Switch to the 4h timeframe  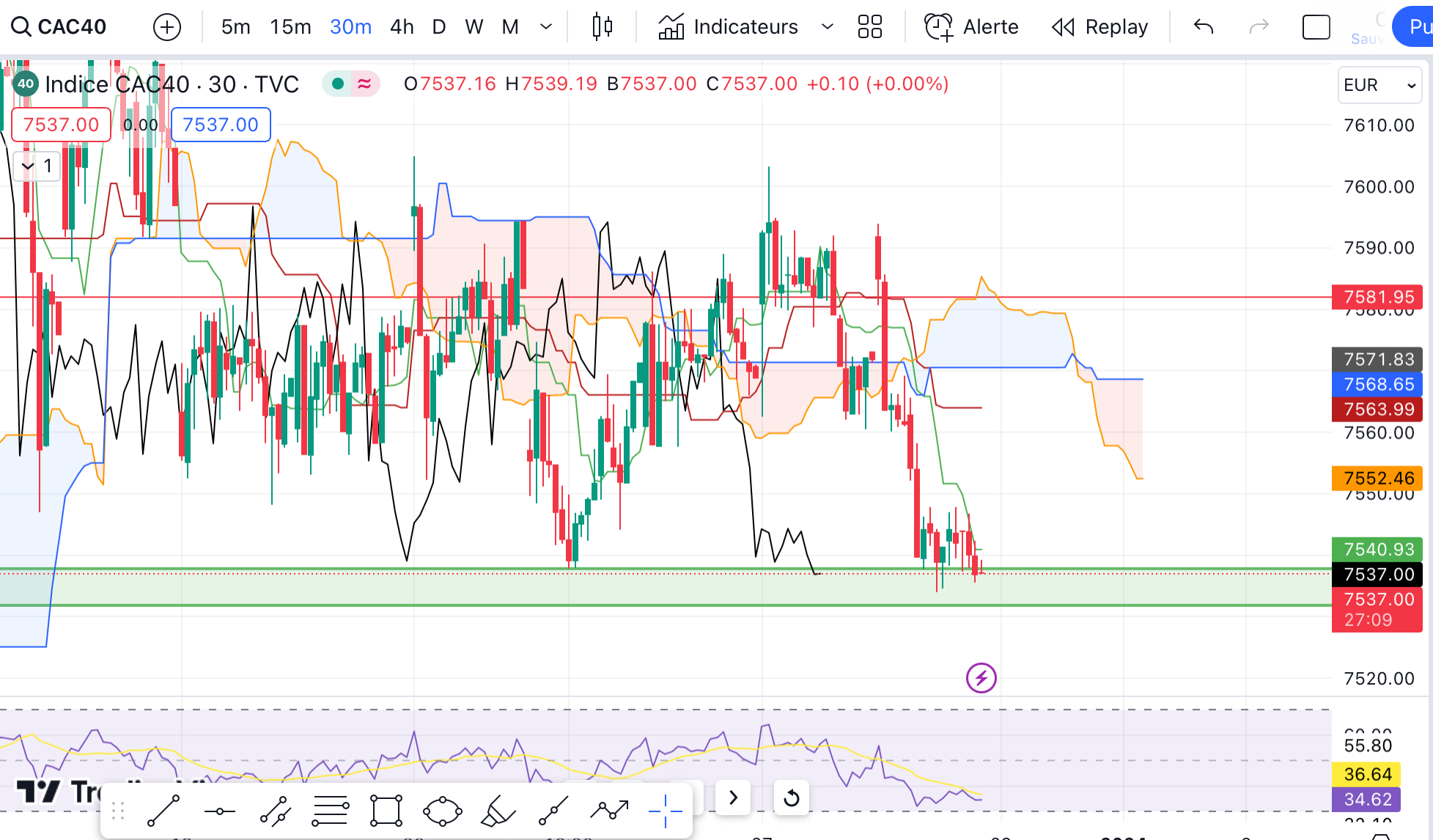pyautogui.click(x=402, y=27)
